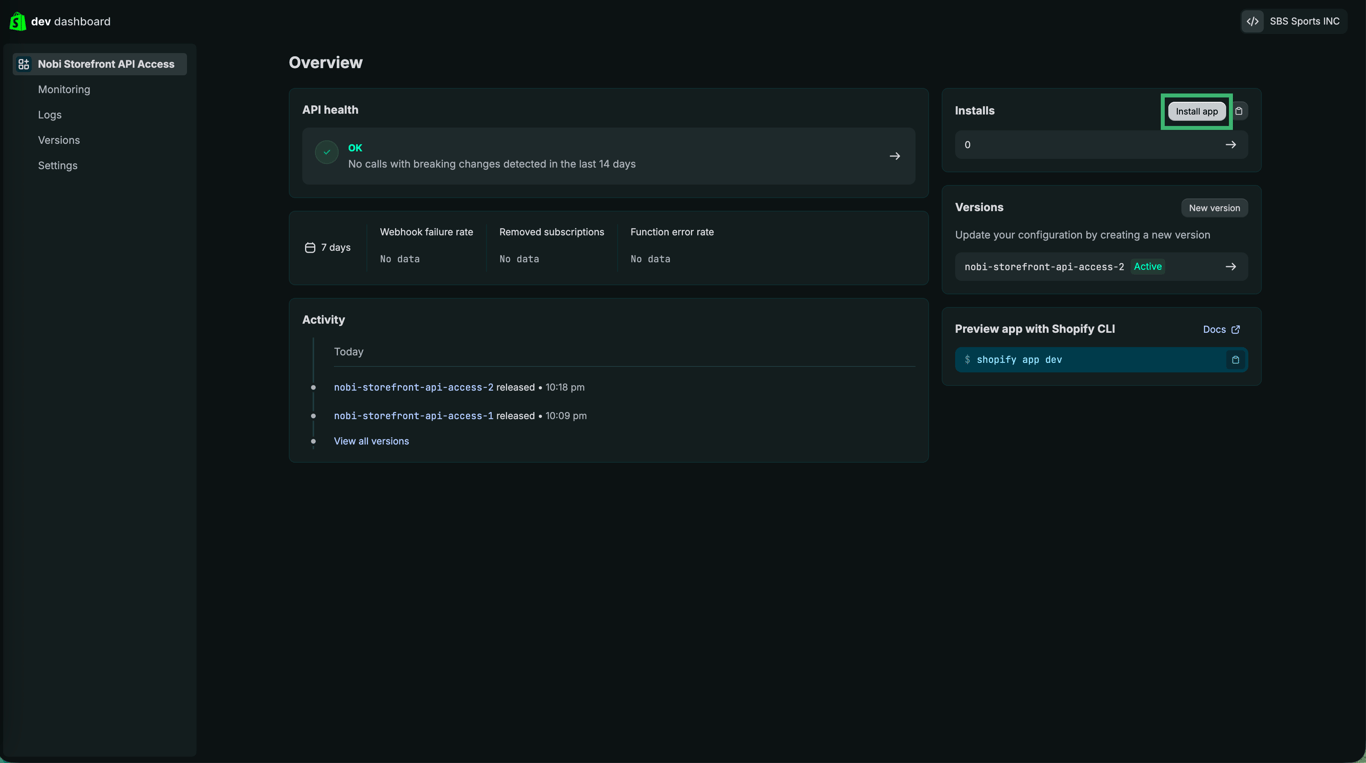Open the Versions sidebar item
The image size is (1366, 763).
pyautogui.click(x=59, y=140)
